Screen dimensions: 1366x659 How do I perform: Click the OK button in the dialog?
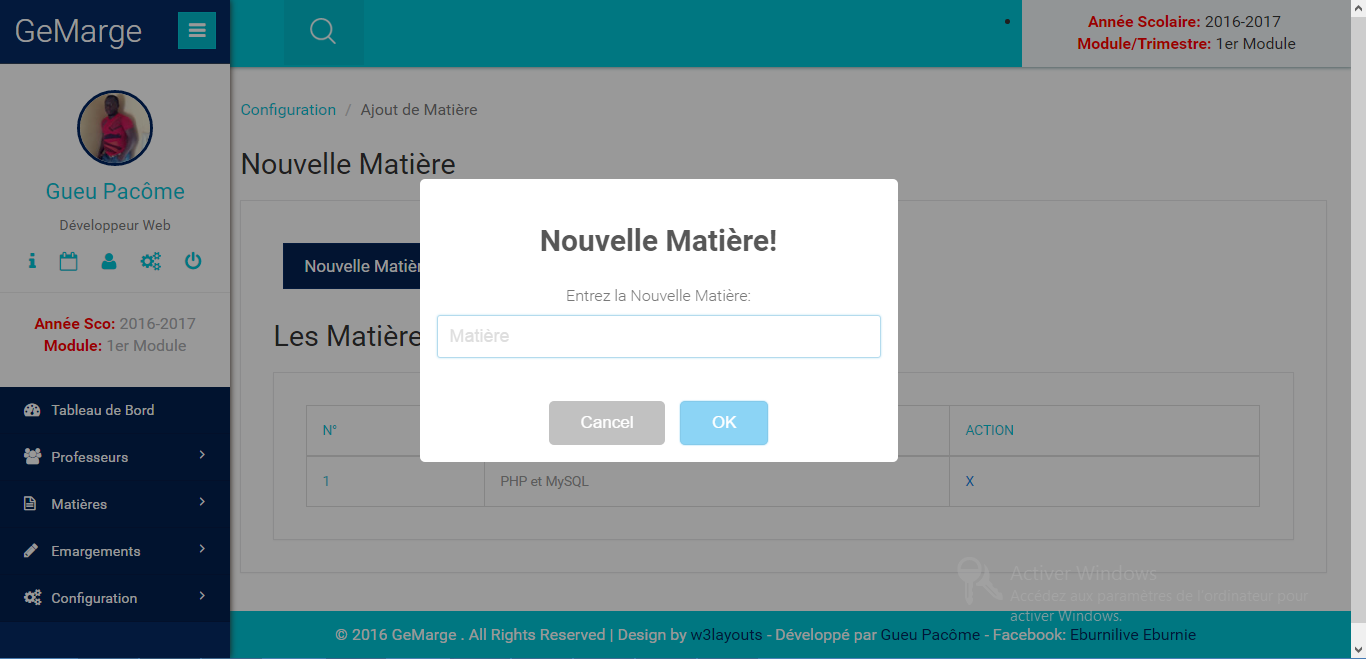723,422
